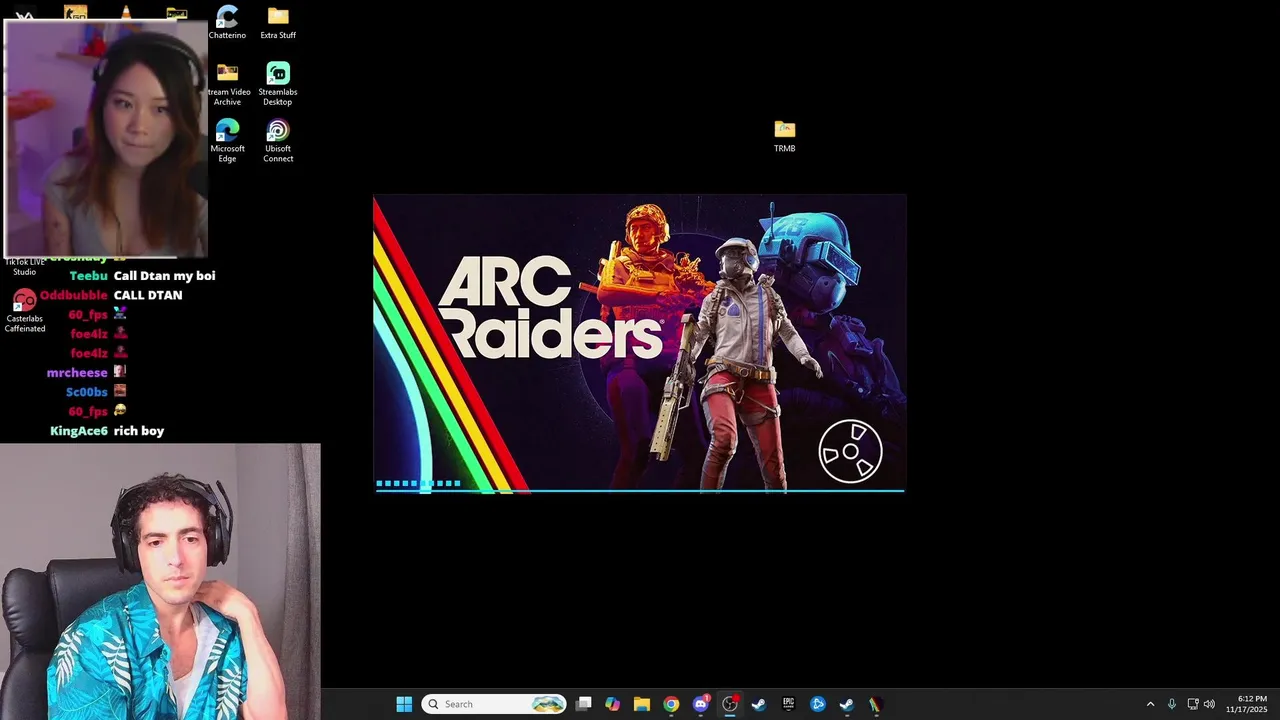Open Copilot from the taskbar
Viewport: 1280px width, 720px height.
coord(613,704)
